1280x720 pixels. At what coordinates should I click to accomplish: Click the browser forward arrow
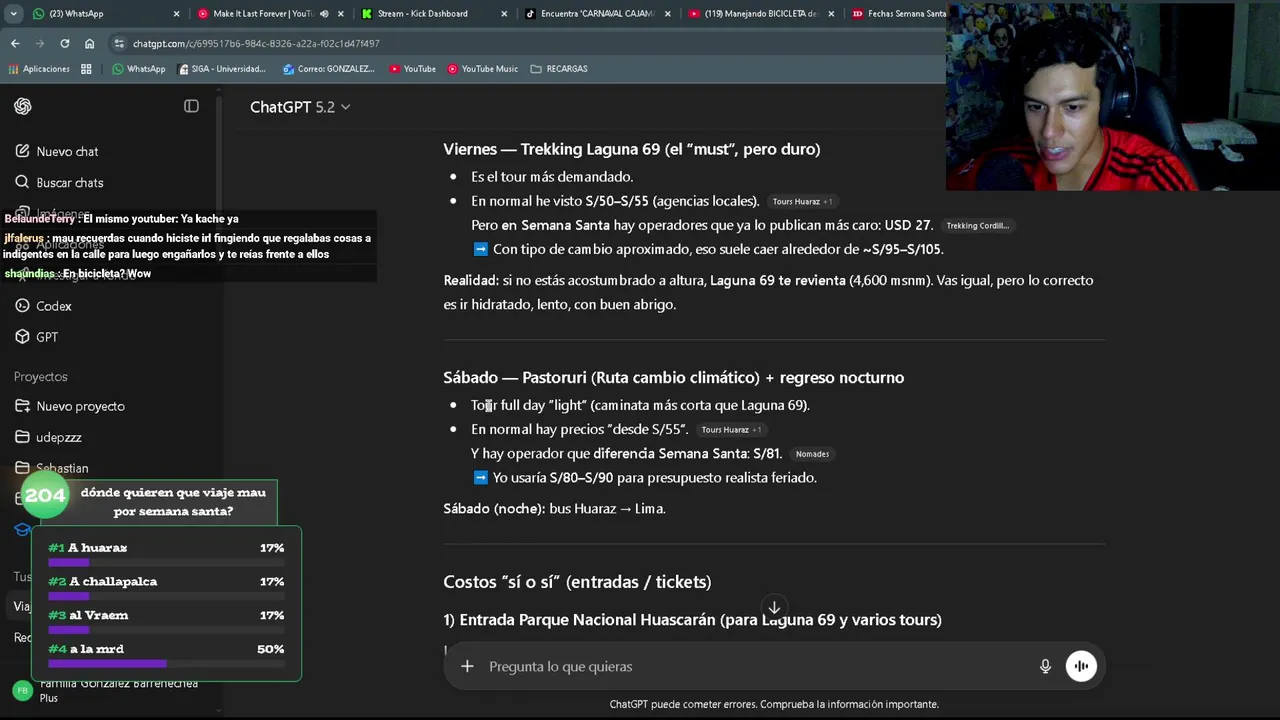point(40,44)
